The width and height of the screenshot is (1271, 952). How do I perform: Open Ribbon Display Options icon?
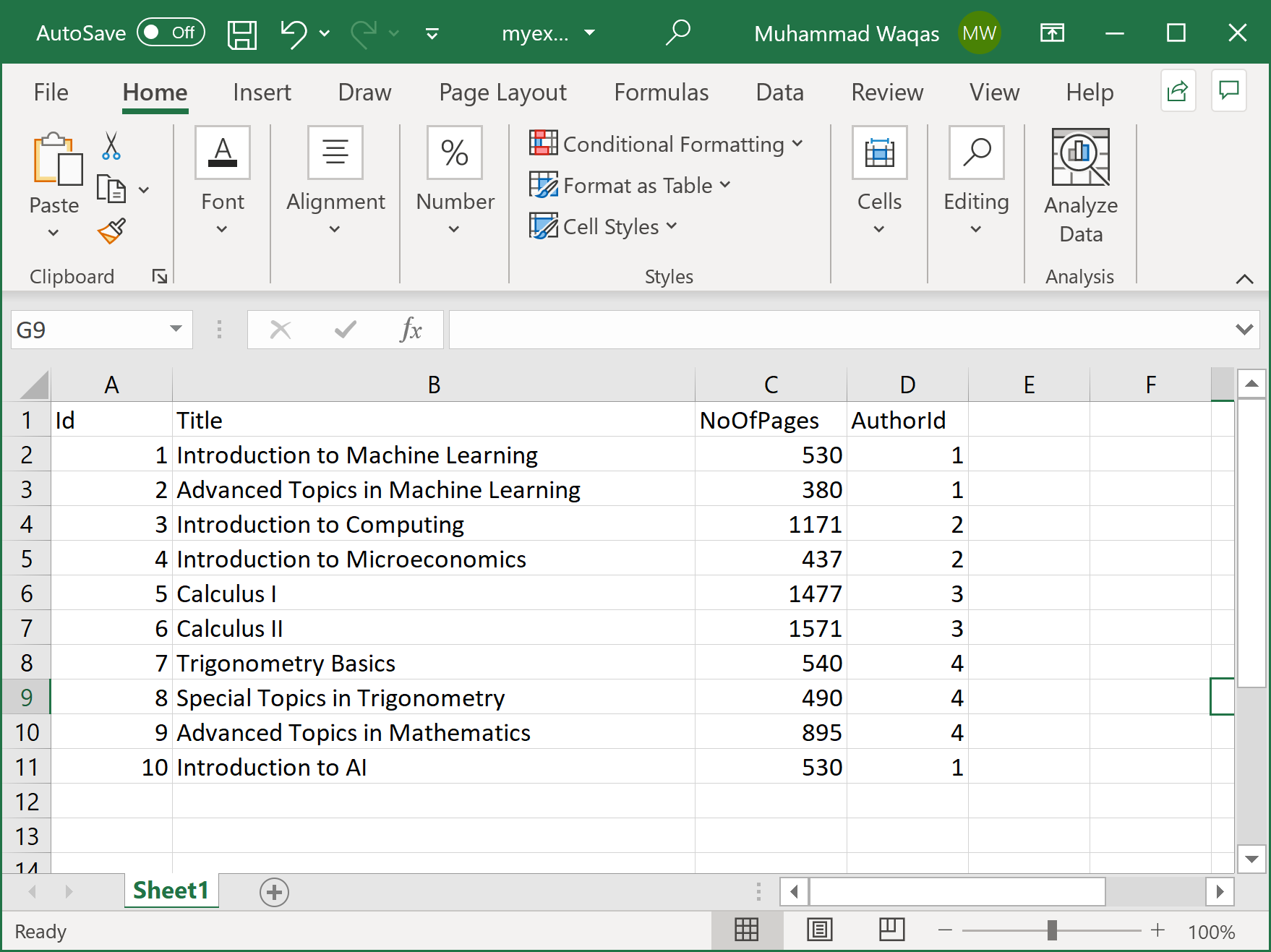pyautogui.click(x=1052, y=33)
